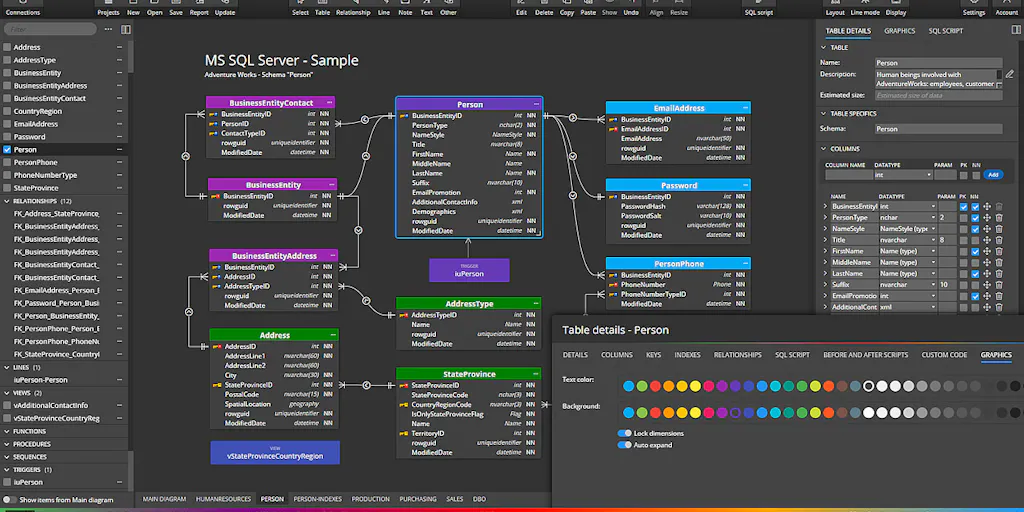Click minus icon in the Person table header
Screen dimensions: 1024x512
[x=536, y=104]
